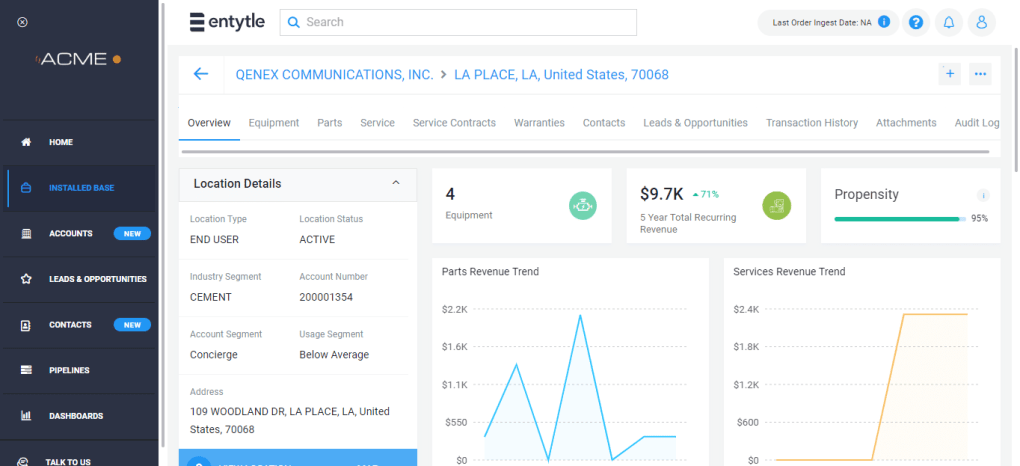The height and width of the screenshot is (466, 1020).
Task: Click the search magnifier icon
Action: tap(293, 22)
